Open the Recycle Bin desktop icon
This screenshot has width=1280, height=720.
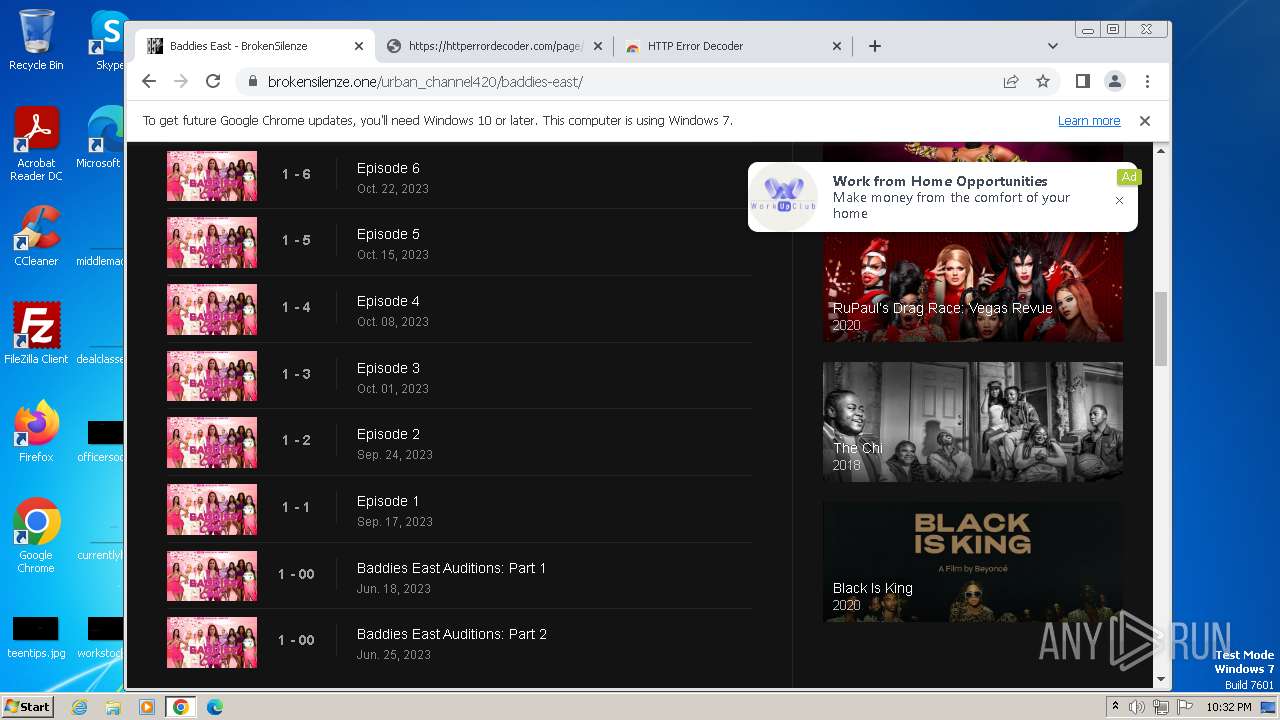pyautogui.click(x=36, y=40)
